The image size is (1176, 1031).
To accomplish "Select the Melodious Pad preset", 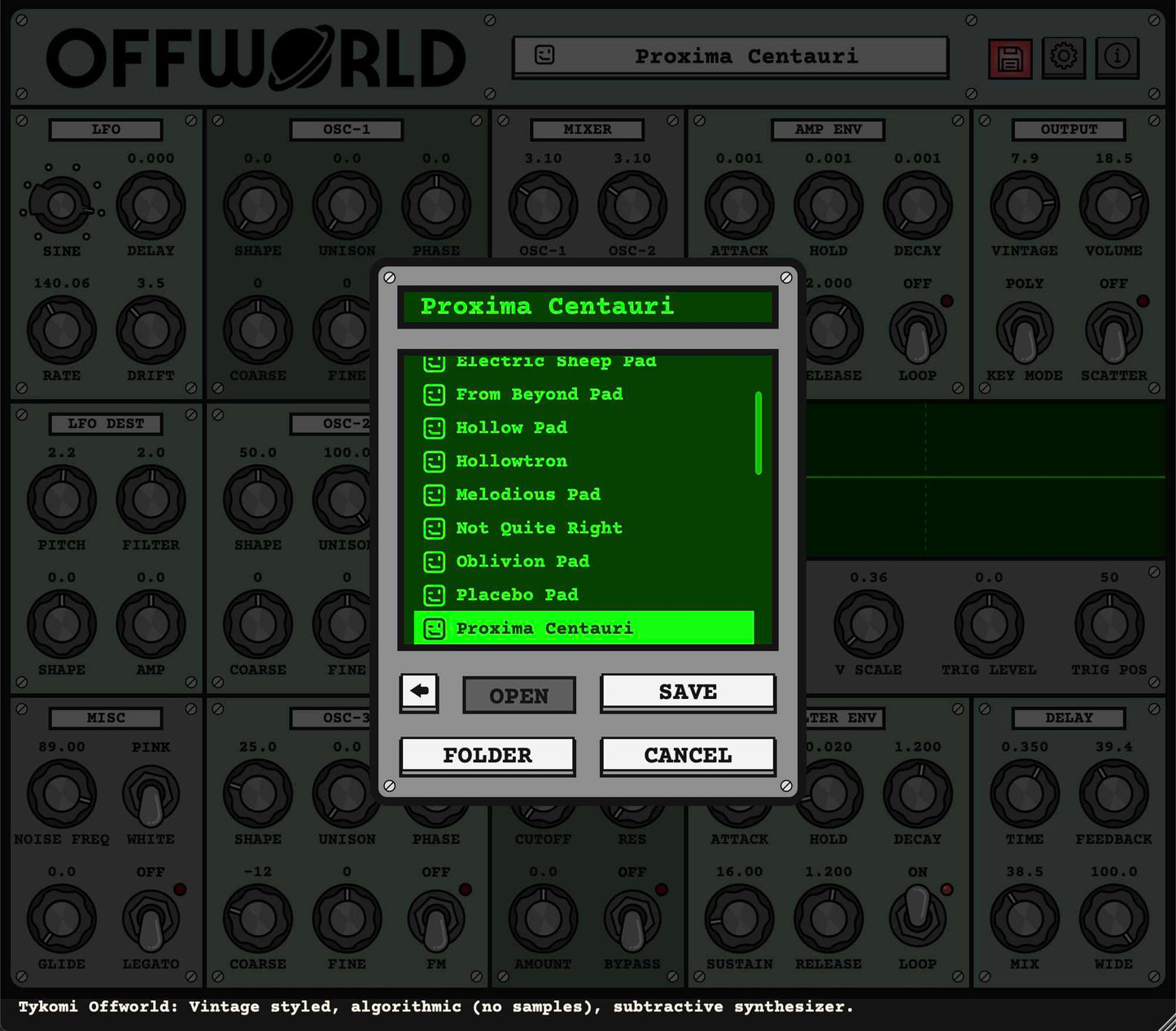I will pos(584,495).
